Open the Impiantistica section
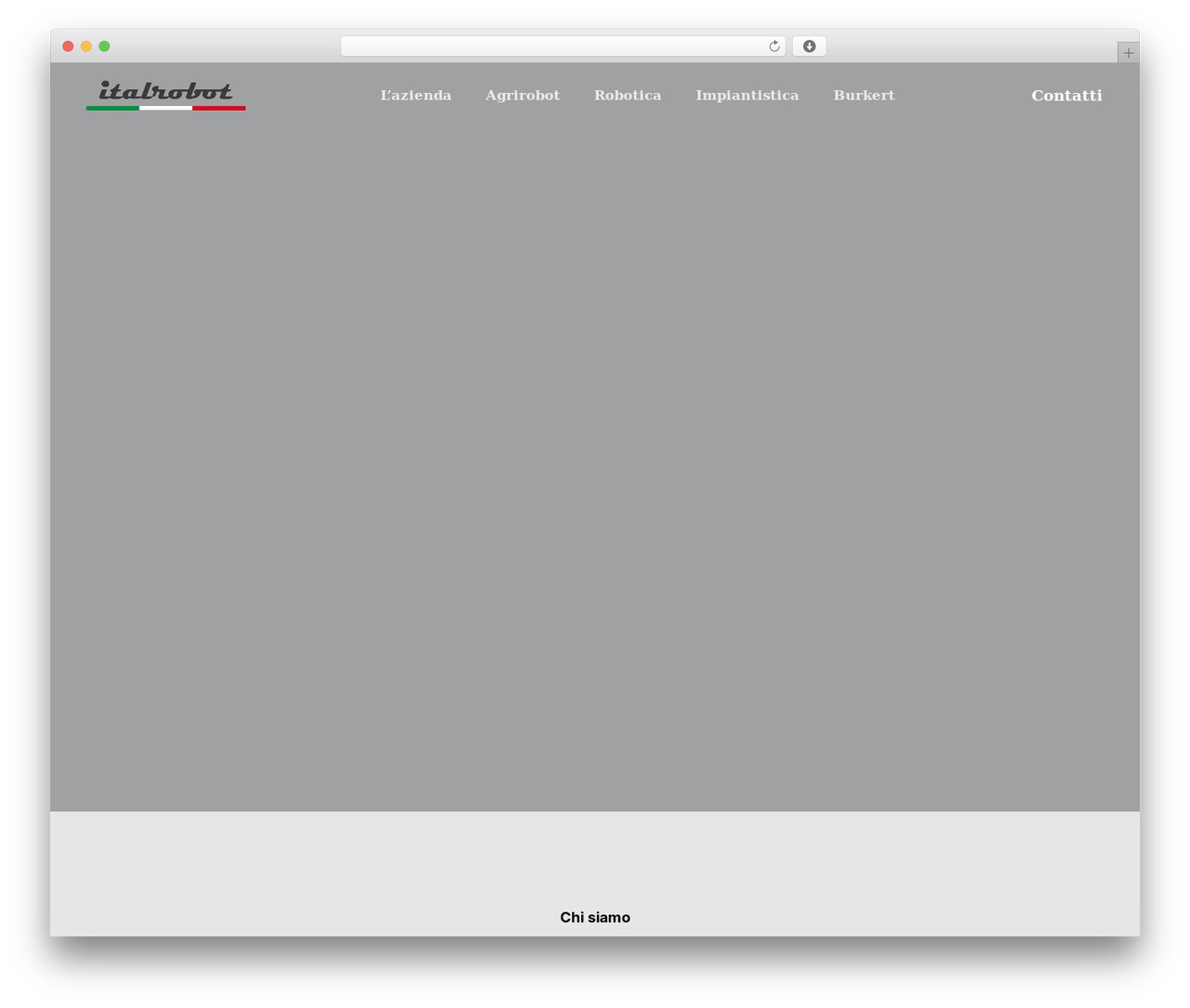Viewport: 1190px width, 1008px height. (x=747, y=96)
